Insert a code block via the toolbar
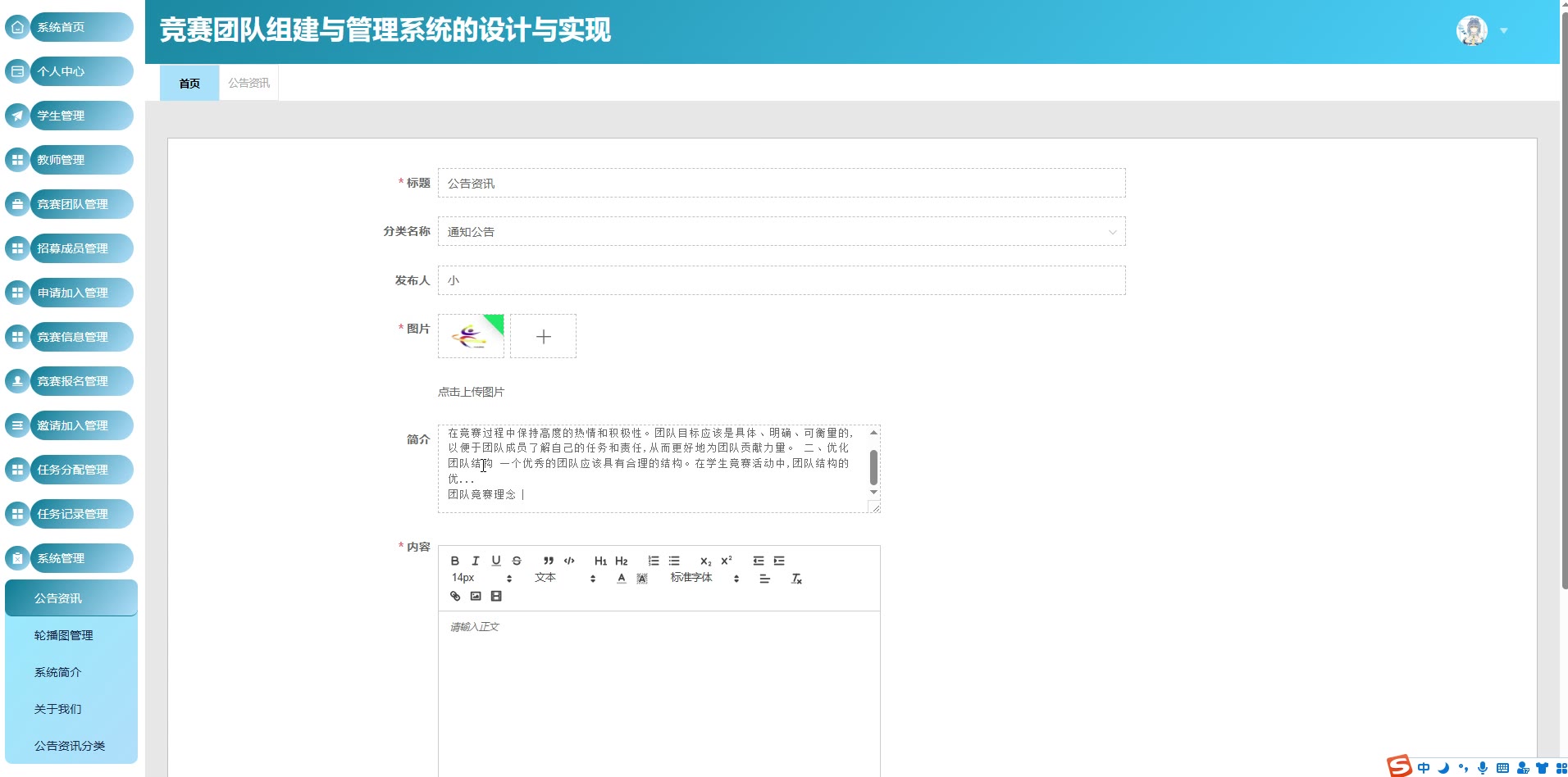Image resolution: width=1568 pixels, height=777 pixels. coord(569,561)
